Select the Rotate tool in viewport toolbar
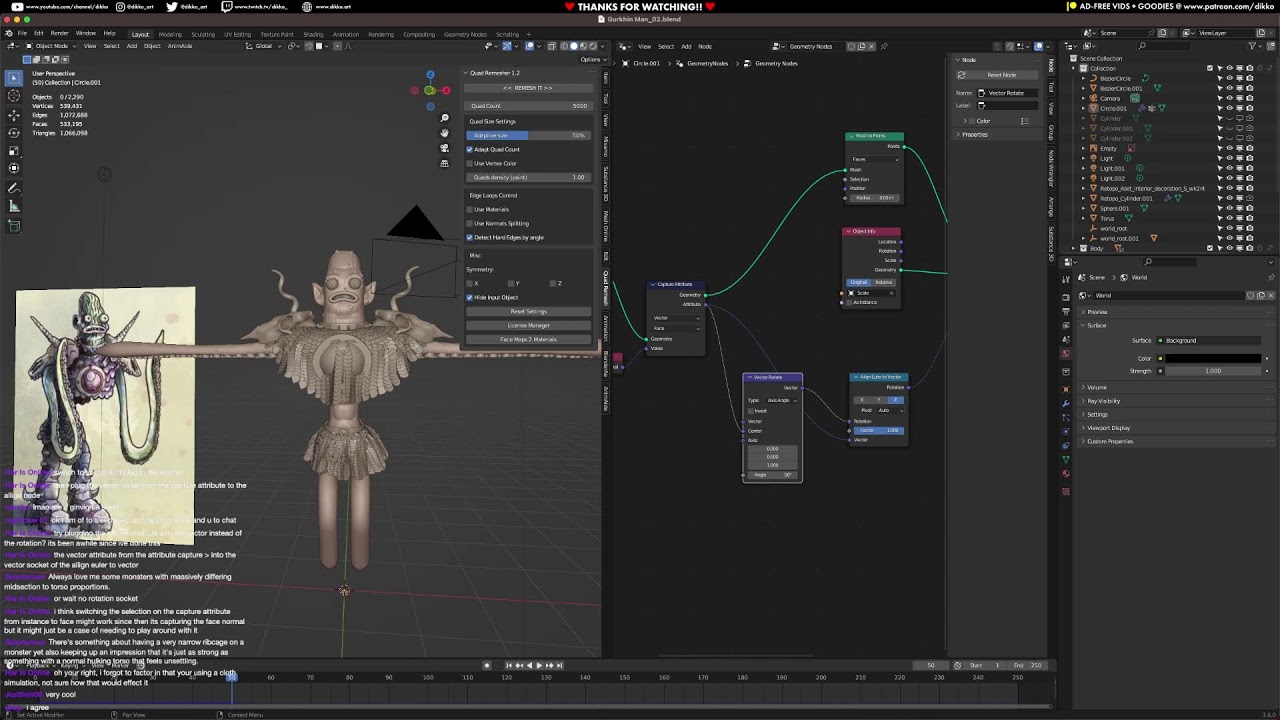The width and height of the screenshot is (1280, 720). click(14, 132)
